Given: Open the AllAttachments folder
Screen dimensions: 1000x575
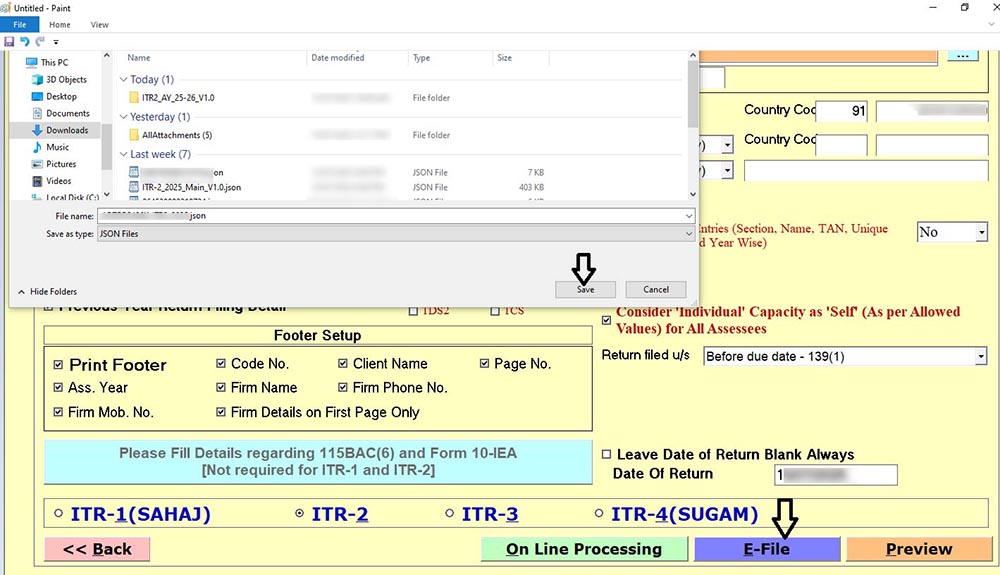Looking at the screenshot, I should click(x=176, y=135).
